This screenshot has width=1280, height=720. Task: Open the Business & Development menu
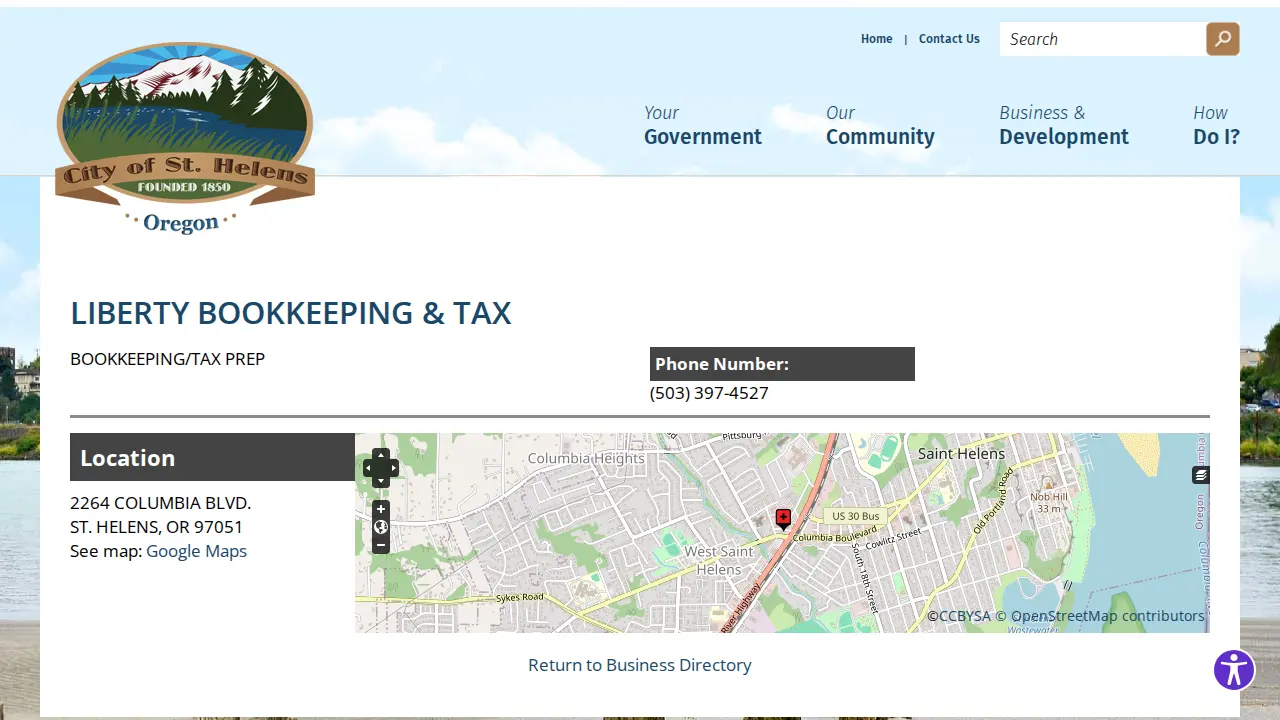click(x=1064, y=126)
